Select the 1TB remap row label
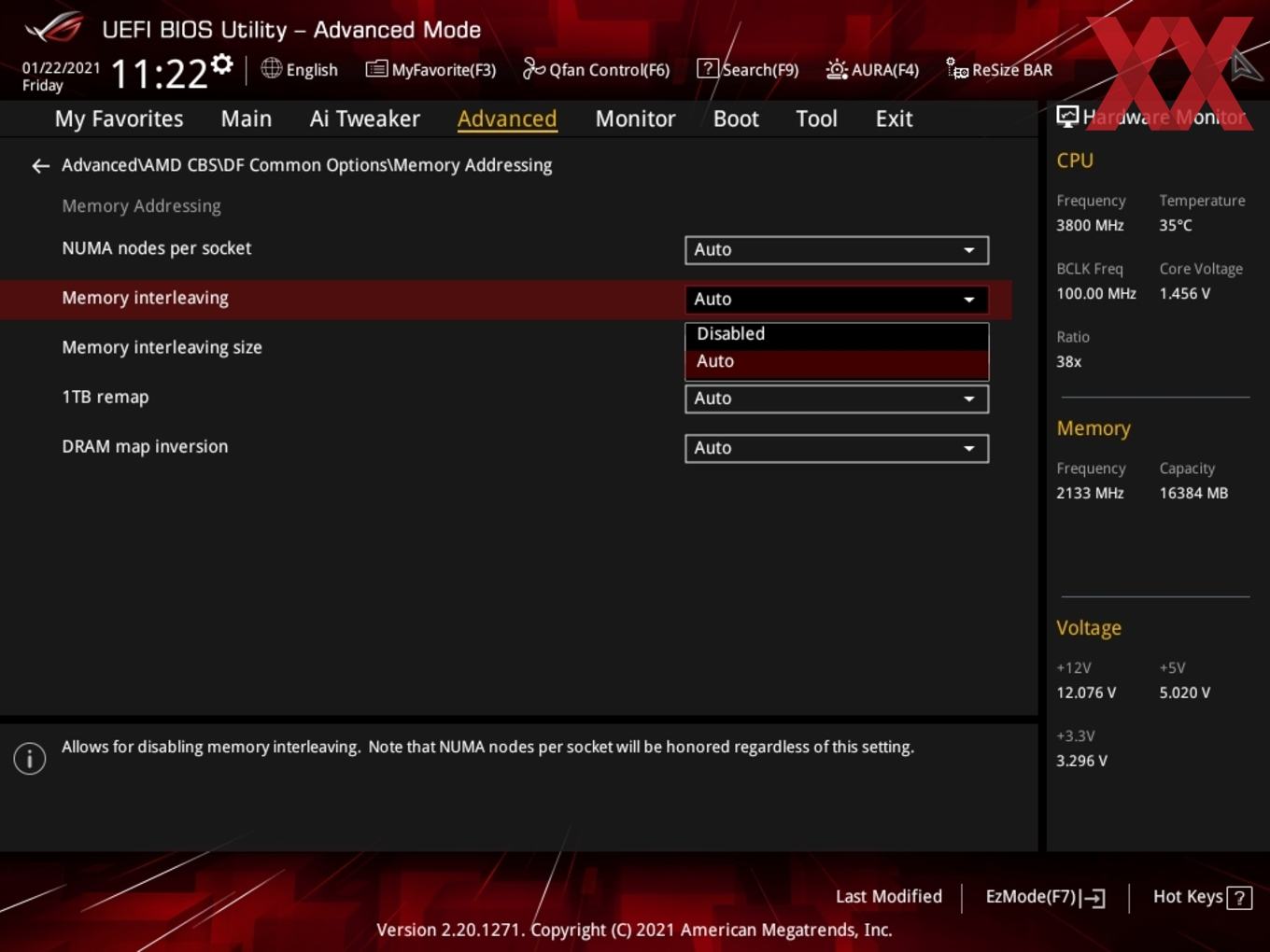 (106, 397)
